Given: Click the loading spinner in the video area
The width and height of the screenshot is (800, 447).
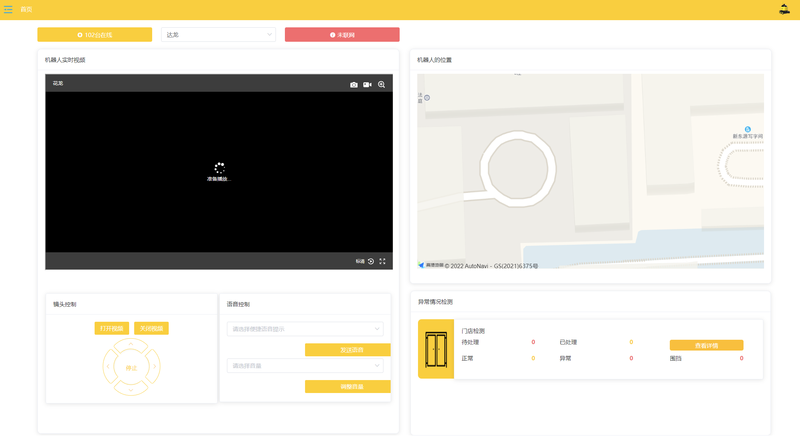Looking at the screenshot, I should pos(219,168).
